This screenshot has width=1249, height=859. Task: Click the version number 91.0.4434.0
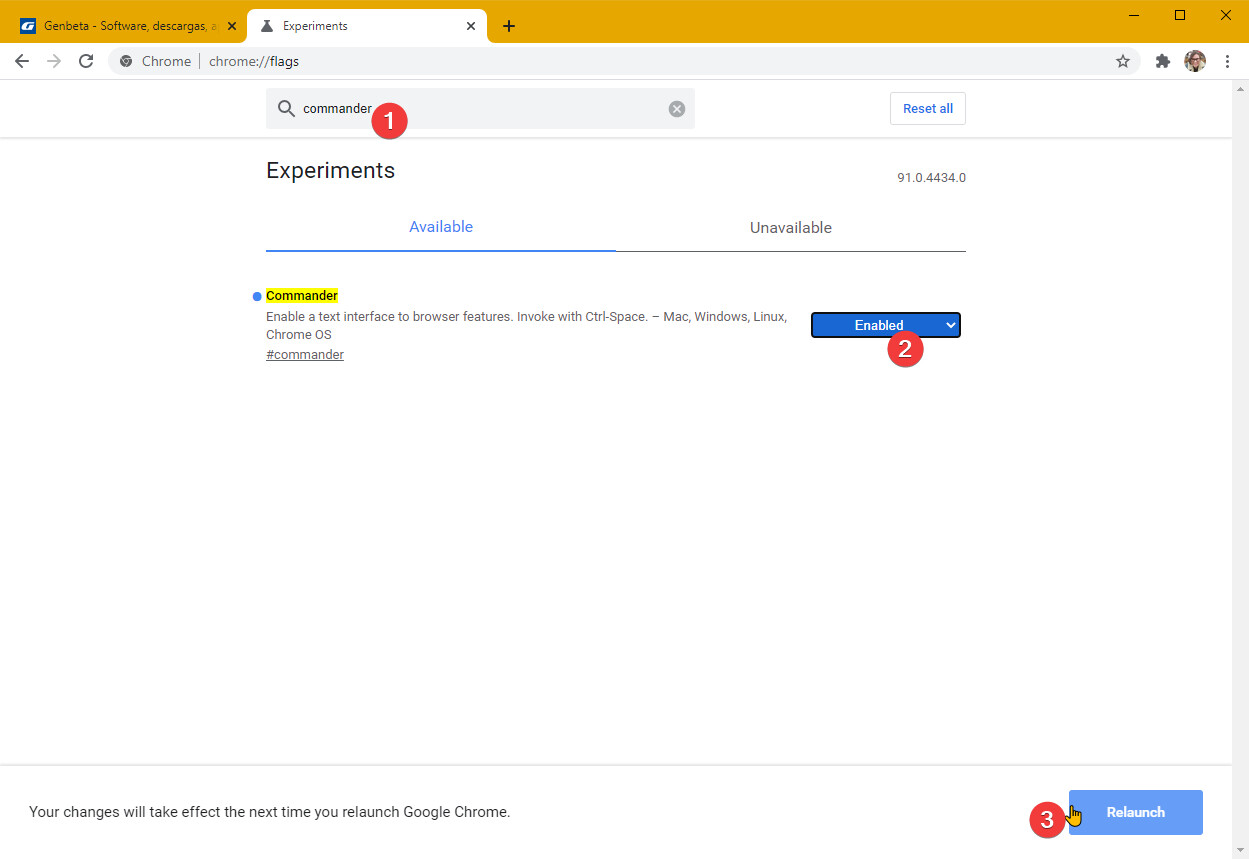click(931, 178)
